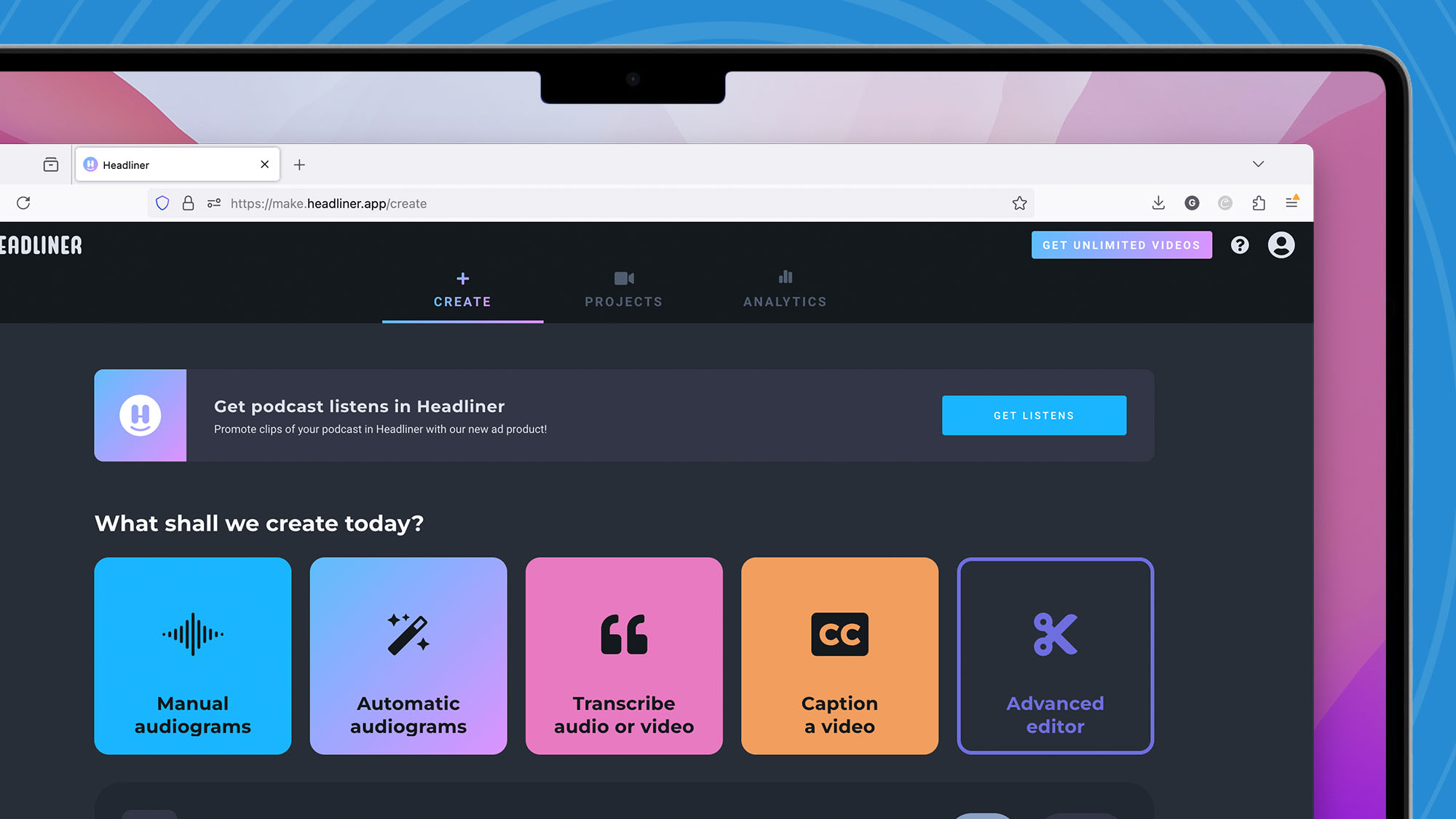Click the GET UNLIMITED VIDEOS button
Image resolution: width=1456 pixels, height=819 pixels.
[x=1121, y=244]
